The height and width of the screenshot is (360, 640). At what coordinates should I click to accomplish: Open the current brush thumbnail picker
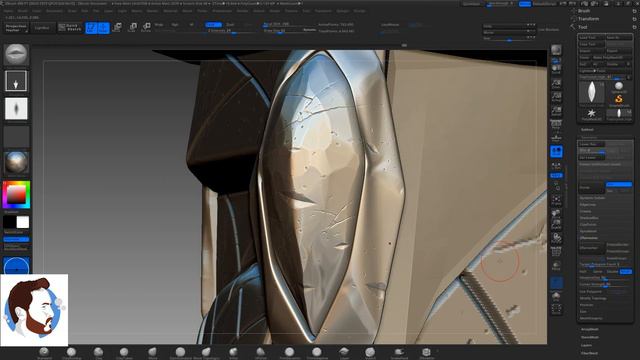[16, 54]
